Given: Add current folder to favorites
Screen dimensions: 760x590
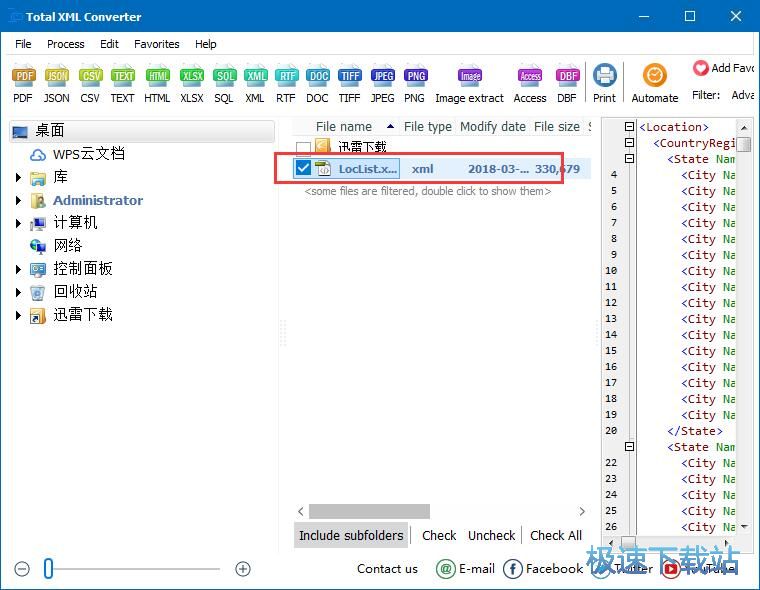Looking at the screenshot, I should [723, 68].
